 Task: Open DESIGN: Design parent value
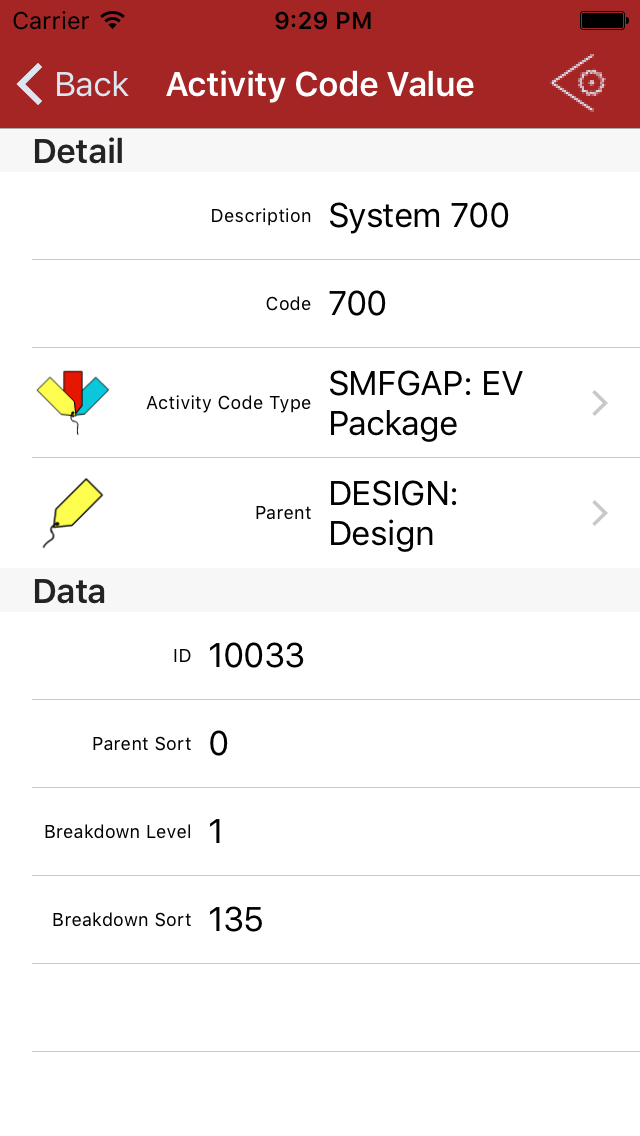393,513
